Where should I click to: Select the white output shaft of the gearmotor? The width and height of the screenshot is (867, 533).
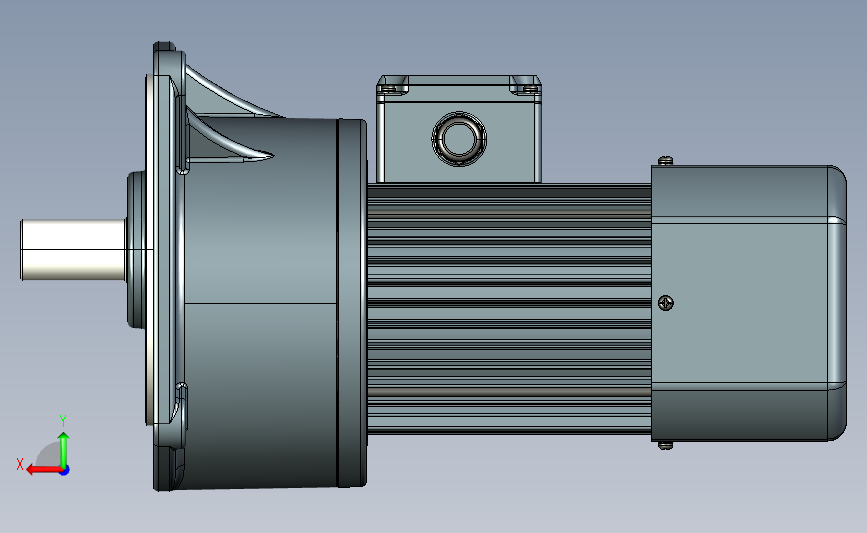74,249
